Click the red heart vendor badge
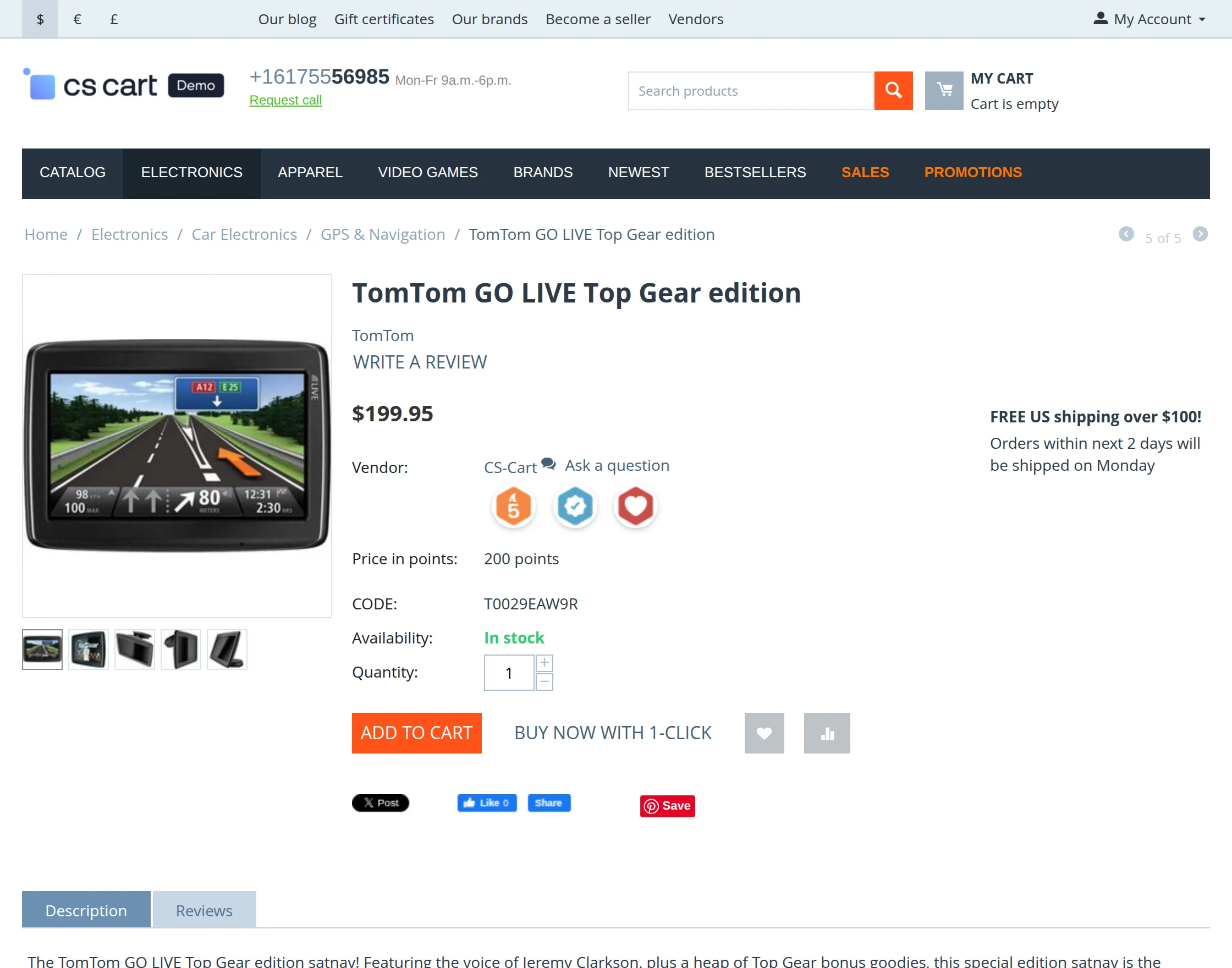The image size is (1232, 968). tap(635, 506)
